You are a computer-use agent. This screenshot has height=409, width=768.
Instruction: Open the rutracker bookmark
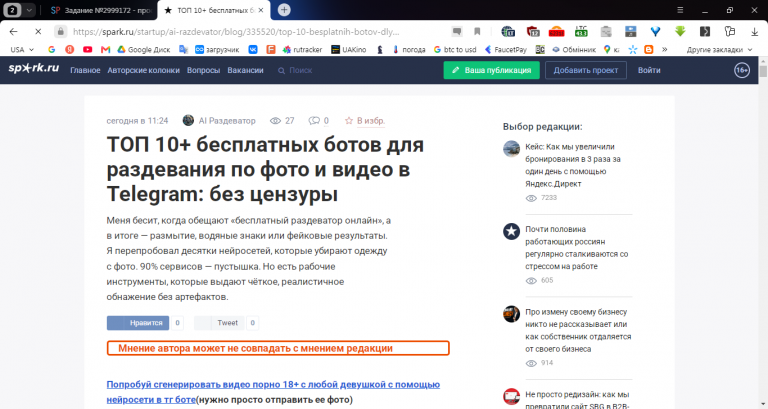tap(303, 49)
